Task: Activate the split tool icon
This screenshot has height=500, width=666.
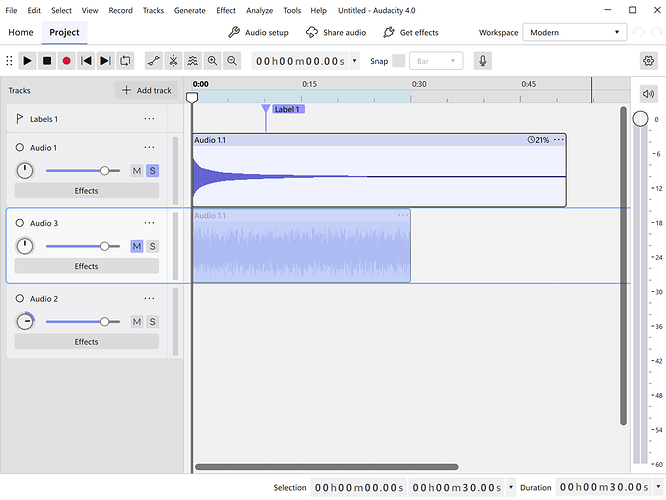Action: click(x=173, y=61)
